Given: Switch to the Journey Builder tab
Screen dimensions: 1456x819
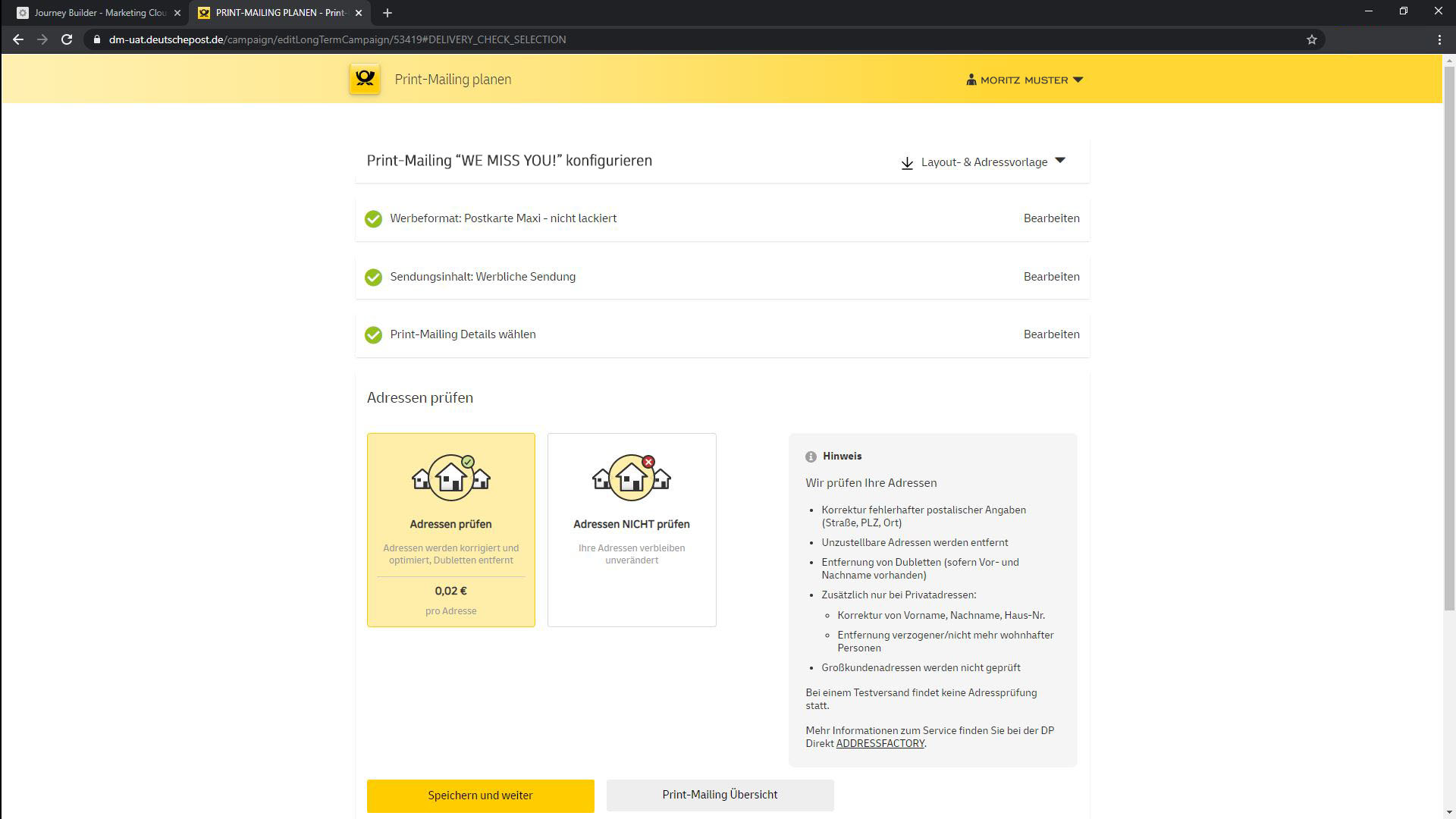Looking at the screenshot, I should (99, 13).
